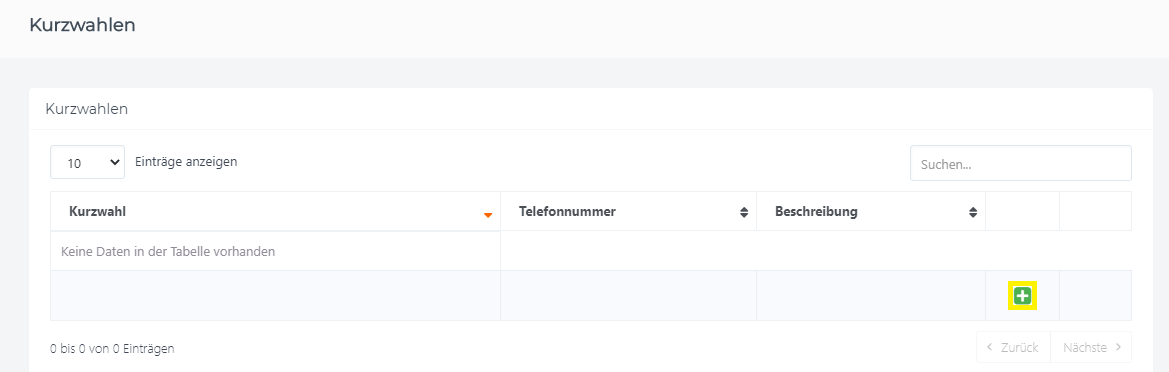Focus the Suchen search field
Screen dimensions: 1169x372
tap(1021, 163)
